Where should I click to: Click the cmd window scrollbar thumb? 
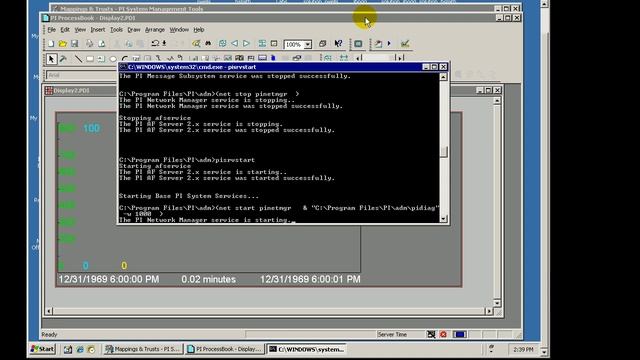(x=444, y=152)
